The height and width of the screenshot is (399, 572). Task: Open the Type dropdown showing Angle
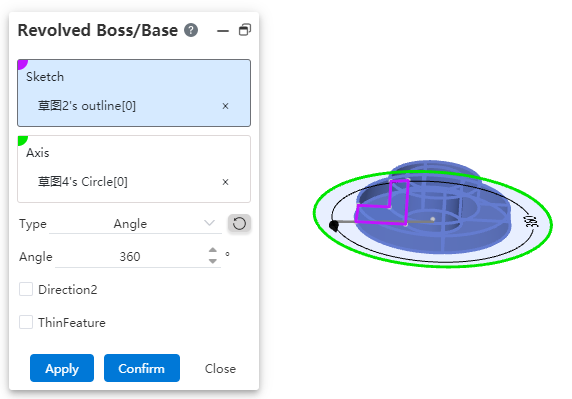(x=135, y=224)
